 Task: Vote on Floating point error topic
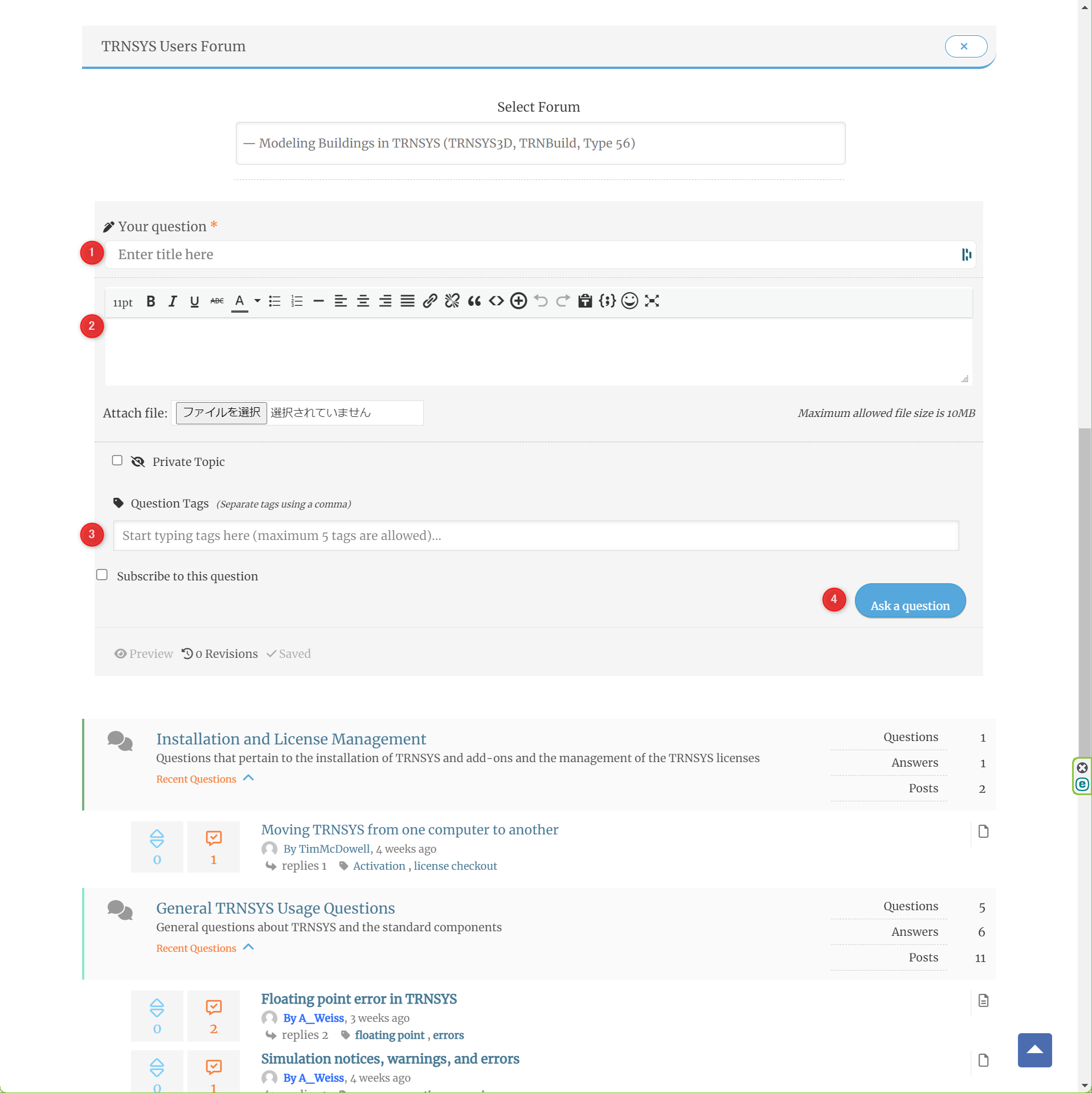pyautogui.click(x=157, y=1008)
